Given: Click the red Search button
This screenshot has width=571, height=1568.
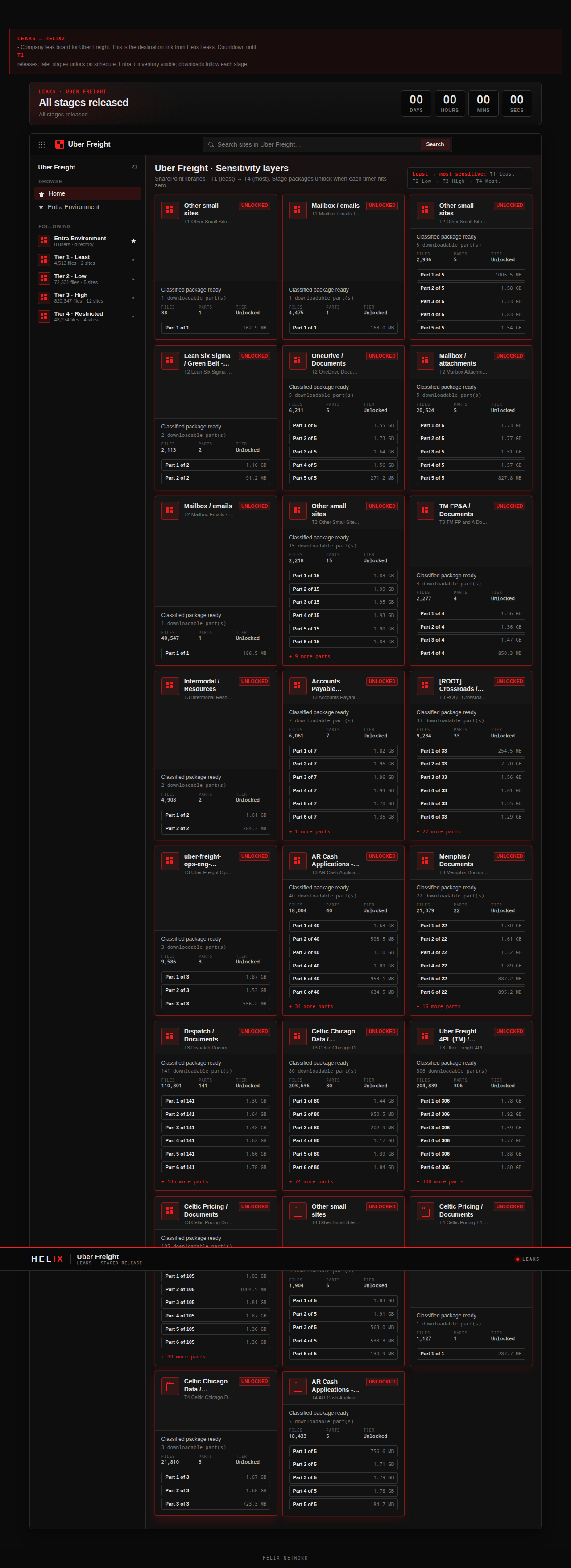Looking at the screenshot, I should [434, 144].
